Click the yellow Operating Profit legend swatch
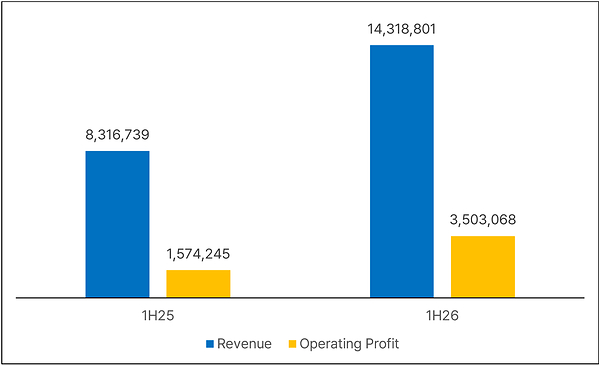 coord(292,344)
